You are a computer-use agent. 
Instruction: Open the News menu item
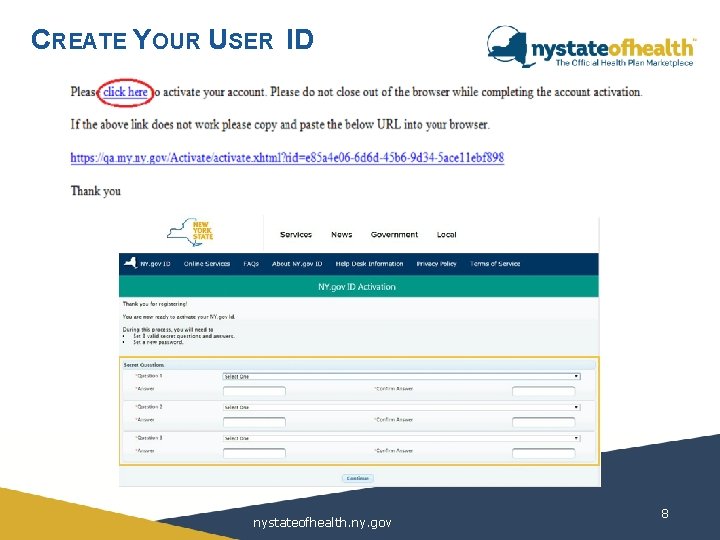tap(342, 235)
